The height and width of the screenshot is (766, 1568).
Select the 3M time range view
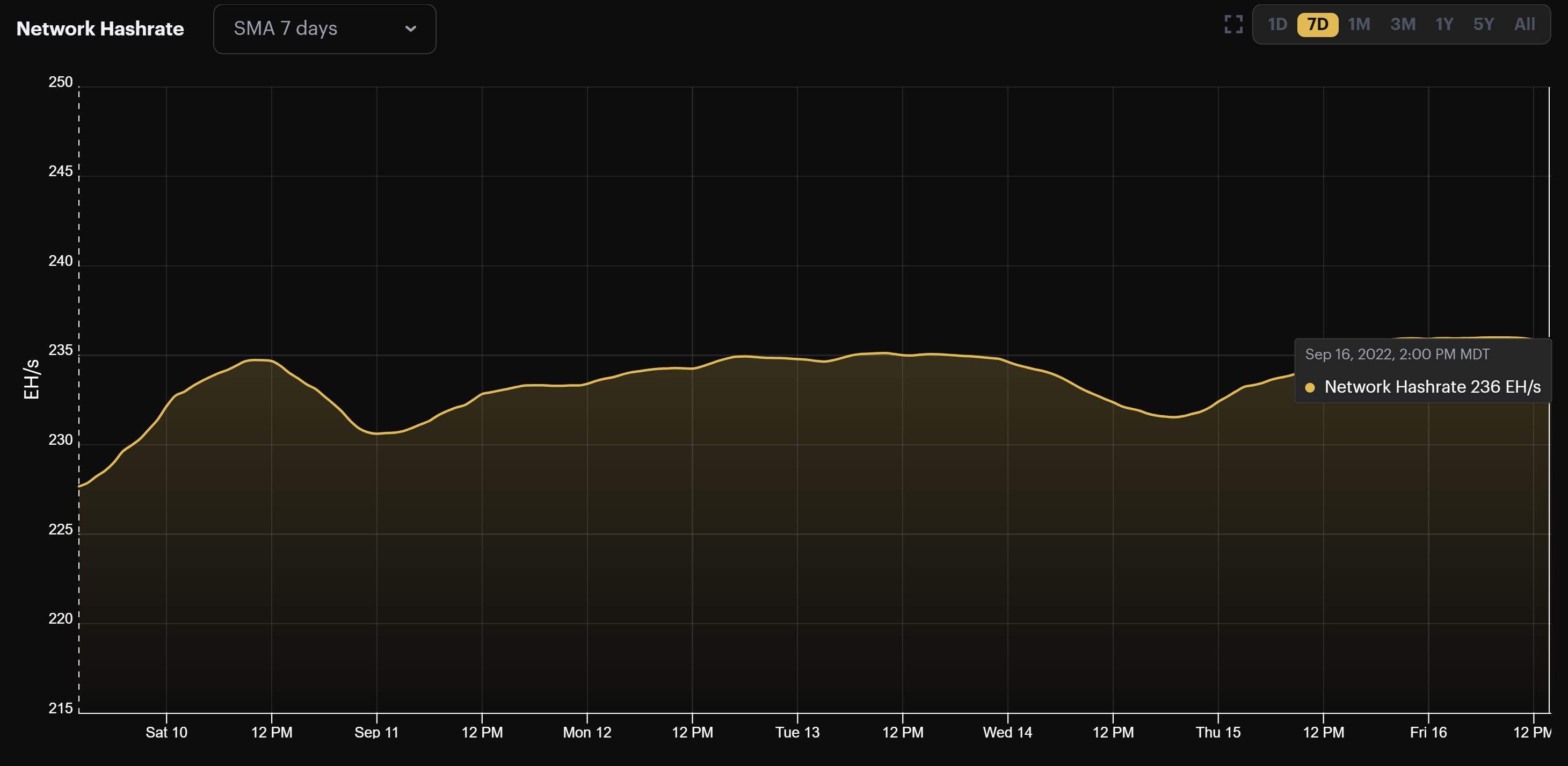[1402, 24]
